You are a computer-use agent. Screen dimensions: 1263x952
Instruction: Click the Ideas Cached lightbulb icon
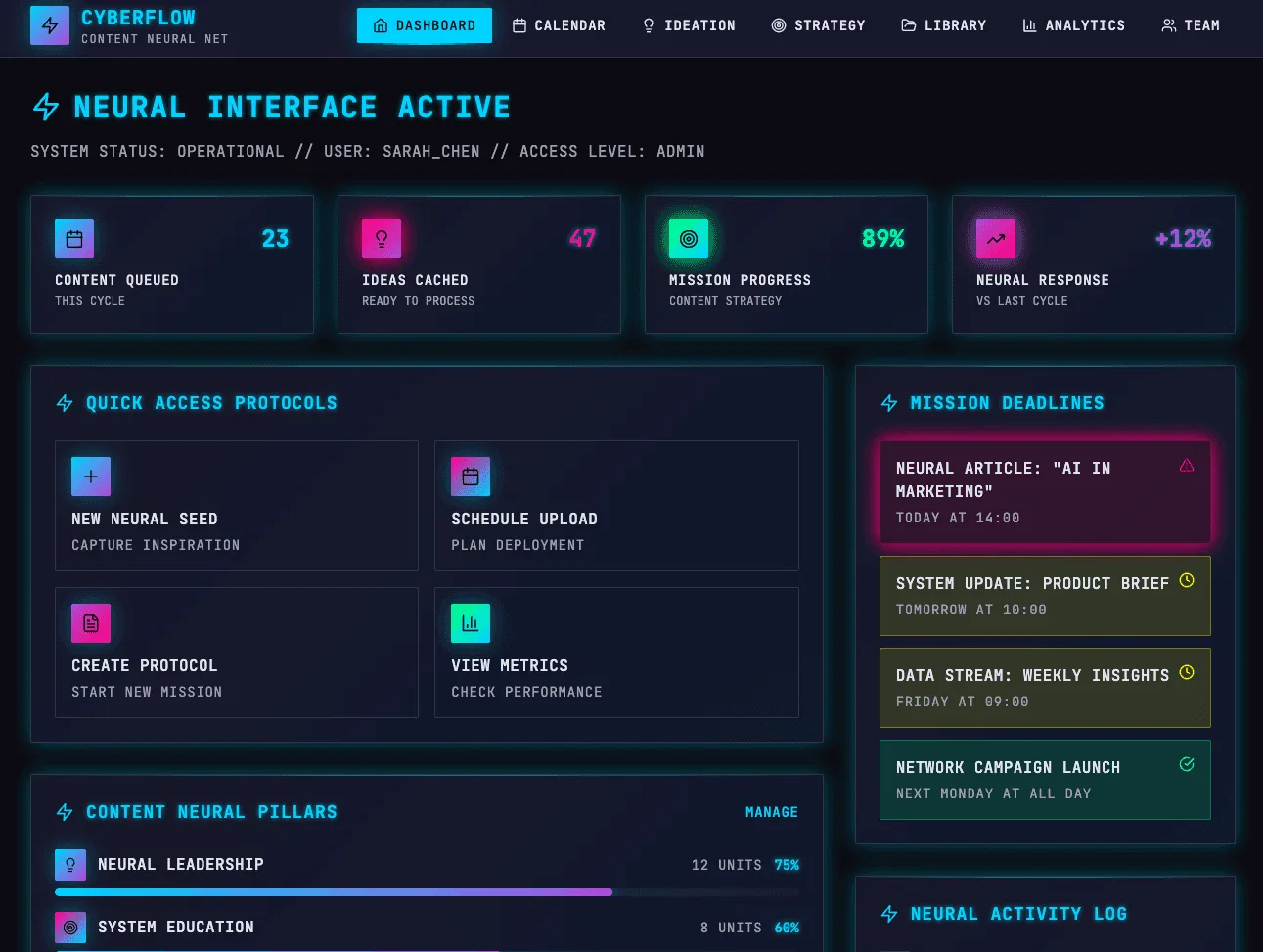(382, 239)
